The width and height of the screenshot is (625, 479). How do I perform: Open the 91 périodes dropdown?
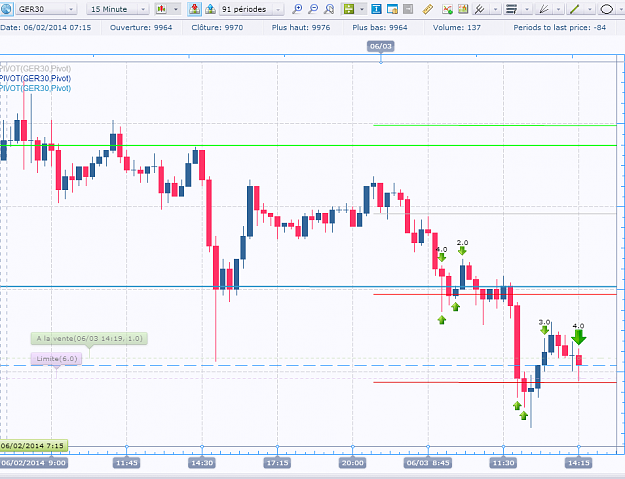[252, 9]
